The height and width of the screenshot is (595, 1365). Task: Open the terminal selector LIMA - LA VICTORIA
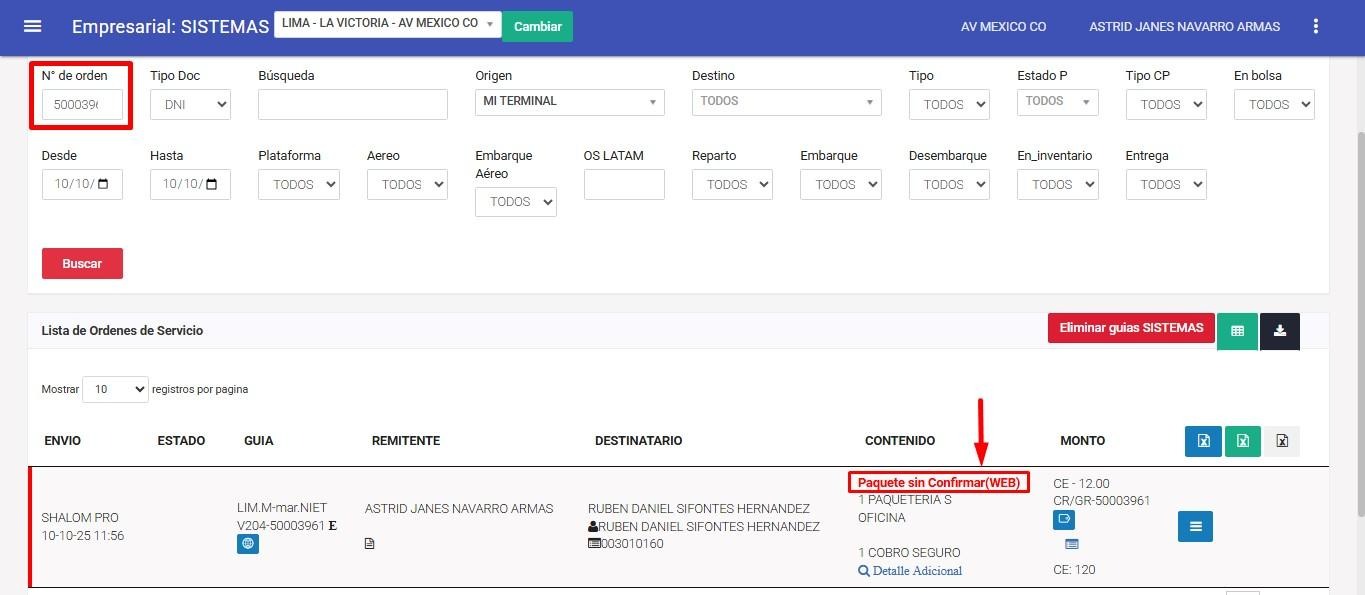click(387, 24)
